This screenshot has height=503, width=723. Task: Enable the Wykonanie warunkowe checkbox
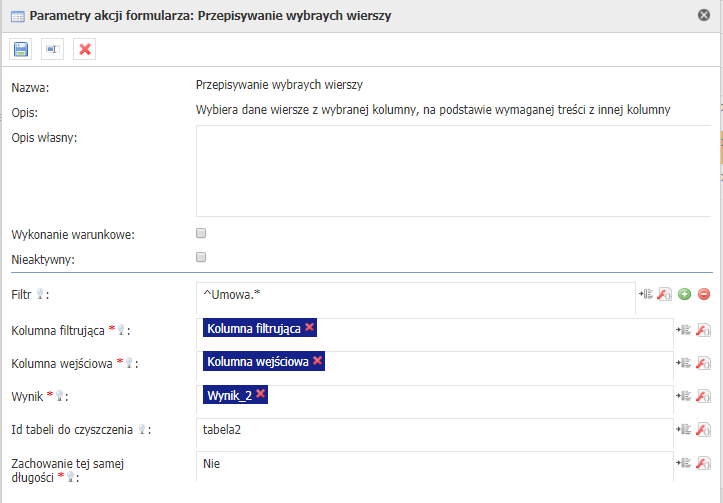[x=201, y=233]
